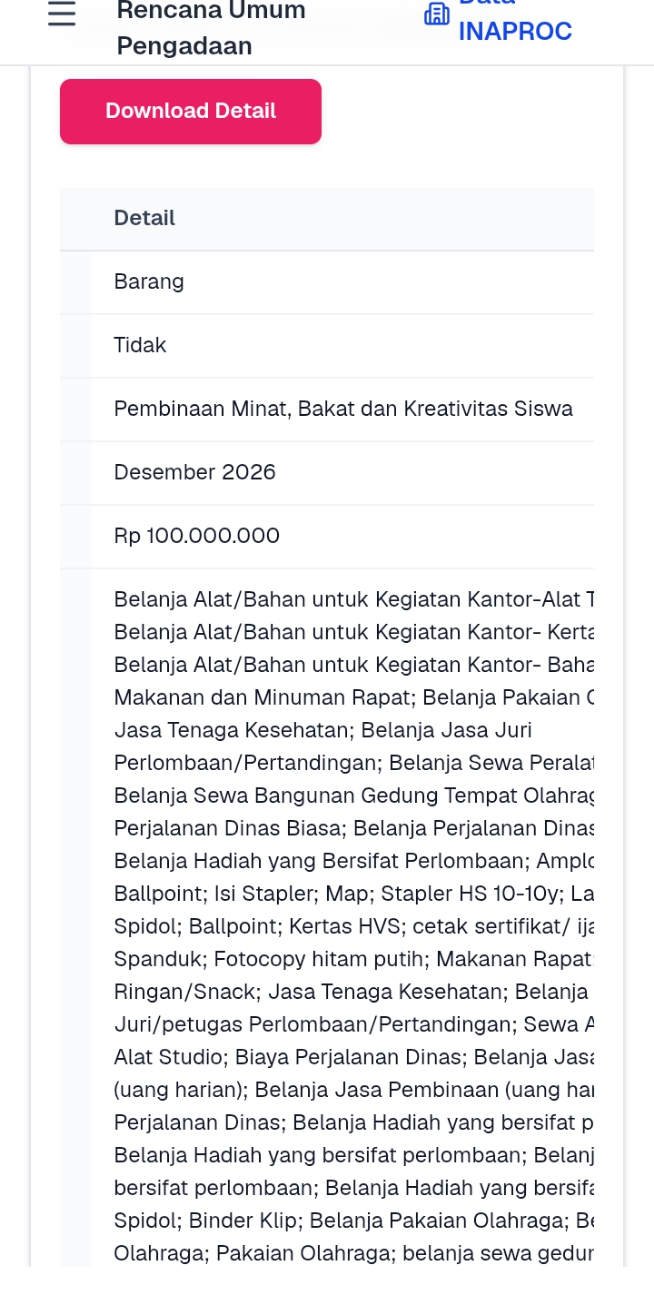654x1293 pixels.
Task: Select the line starting Alat Studio; Biaya Perjalanan Dinas
Action: pyautogui.click(x=354, y=1057)
